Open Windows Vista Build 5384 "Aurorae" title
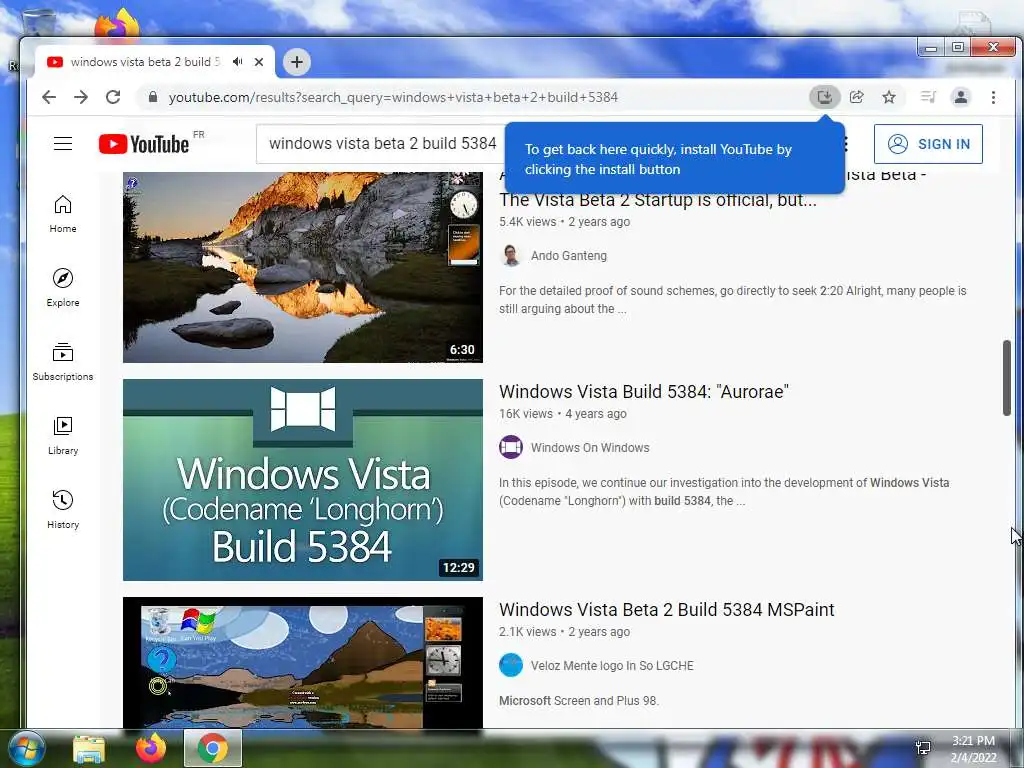 tap(644, 392)
